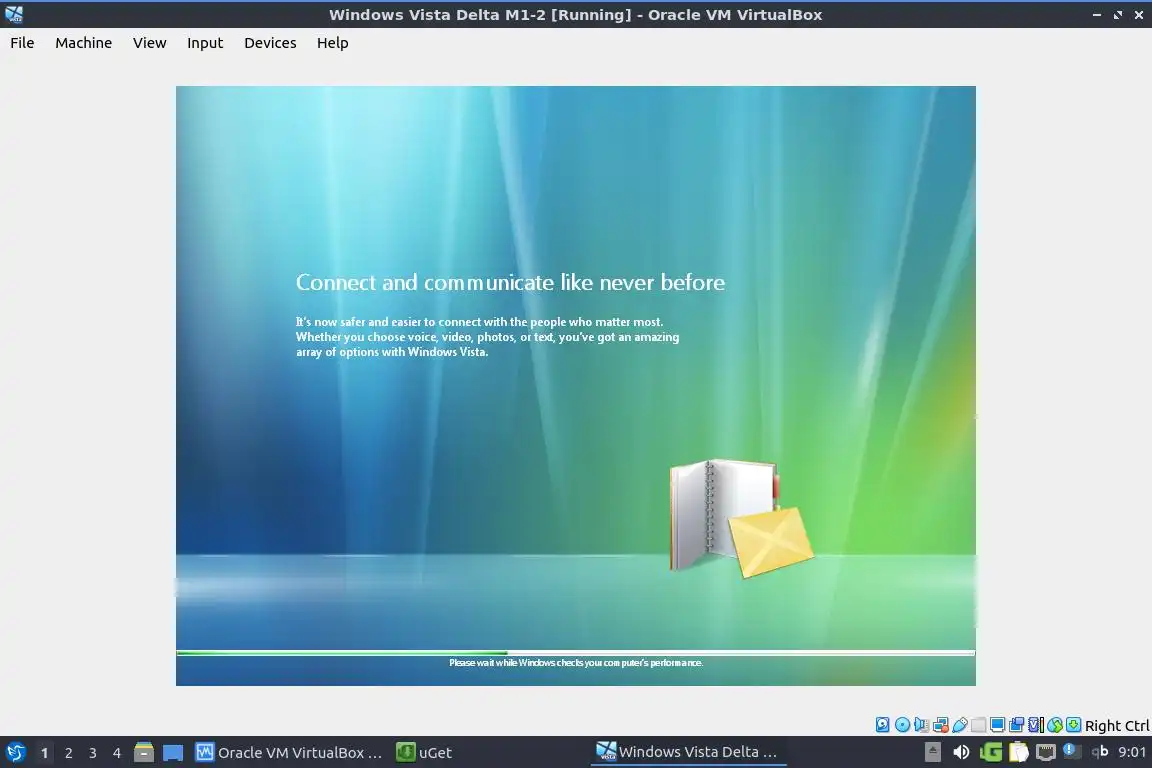
Task: Open the Input menu
Action: pos(205,43)
